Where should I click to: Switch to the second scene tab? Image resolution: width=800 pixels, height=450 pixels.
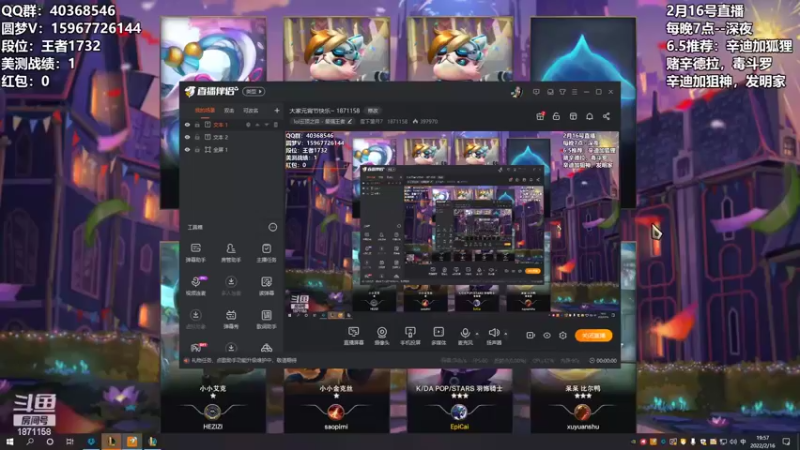point(229,110)
